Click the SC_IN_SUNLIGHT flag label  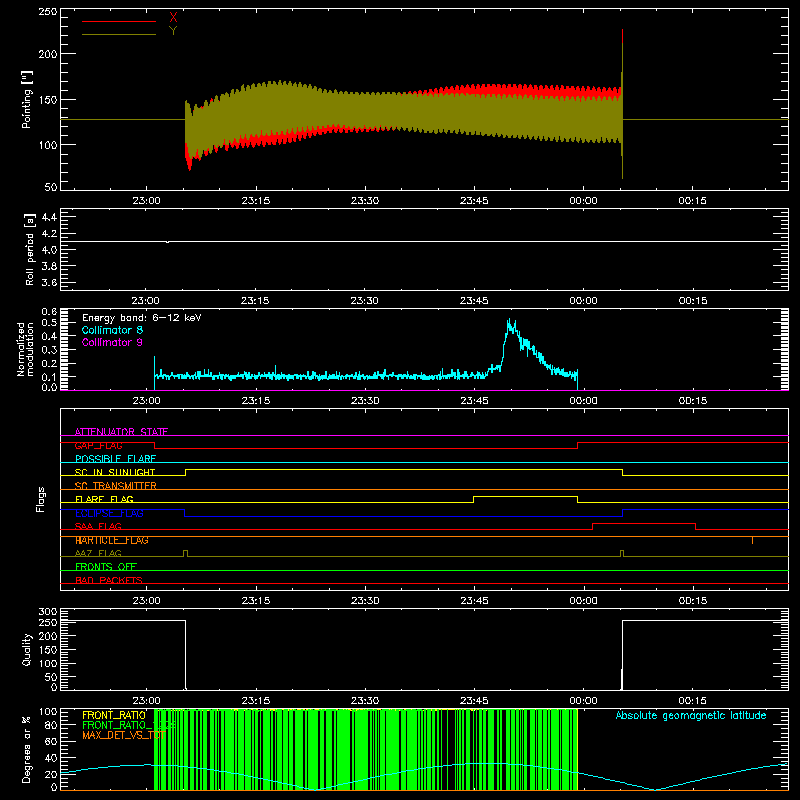point(115,472)
